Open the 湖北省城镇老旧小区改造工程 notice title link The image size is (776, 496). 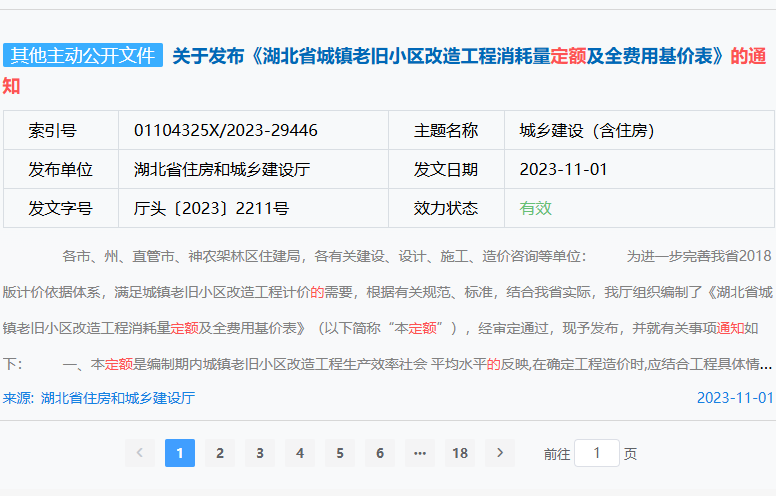coord(450,56)
